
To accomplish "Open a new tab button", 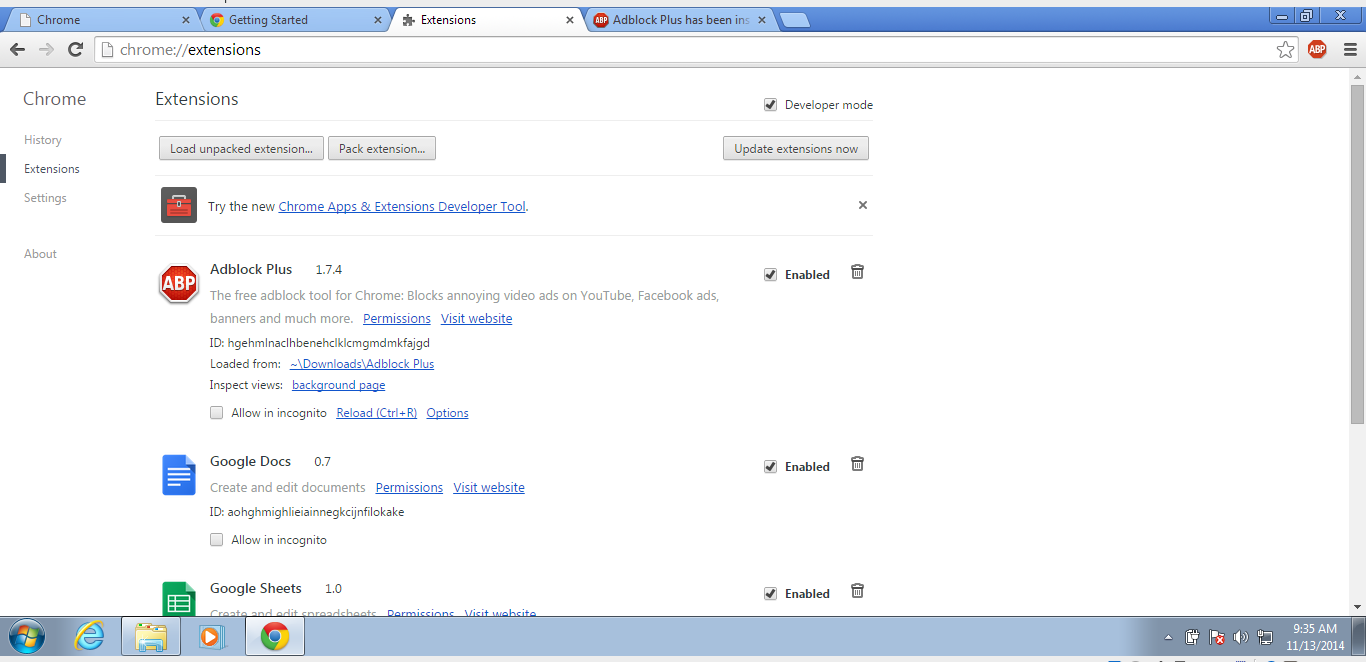I will pos(794,20).
